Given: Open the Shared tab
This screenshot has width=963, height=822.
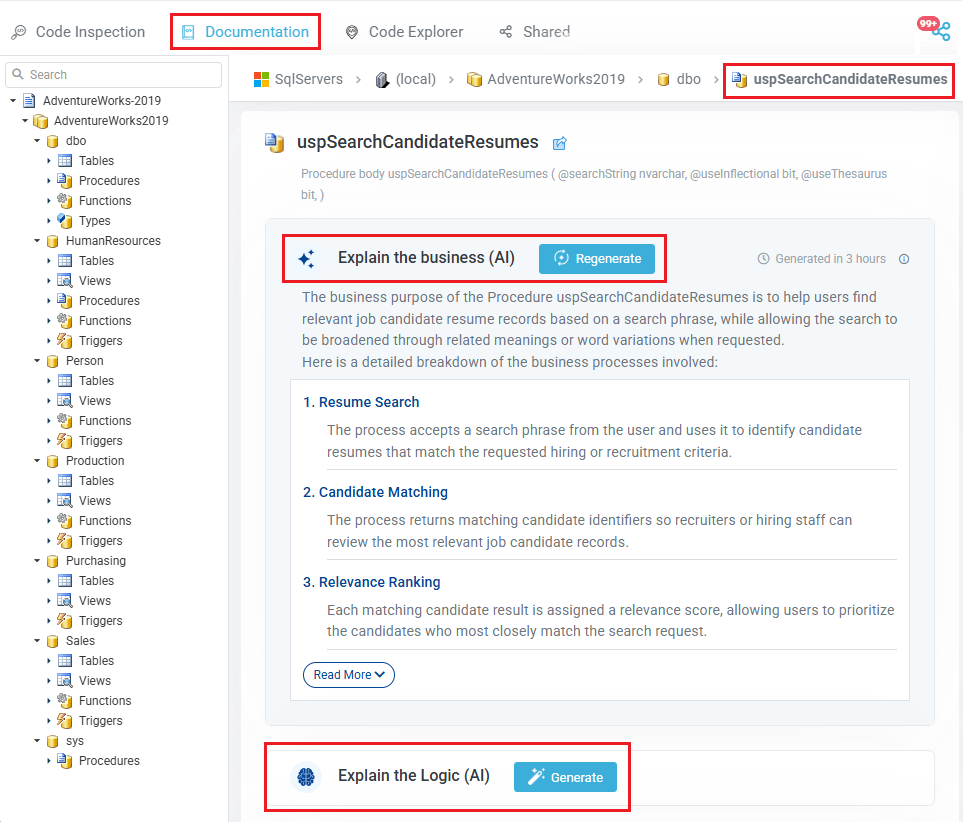Looking at the screenshot, I should [535, 32].
